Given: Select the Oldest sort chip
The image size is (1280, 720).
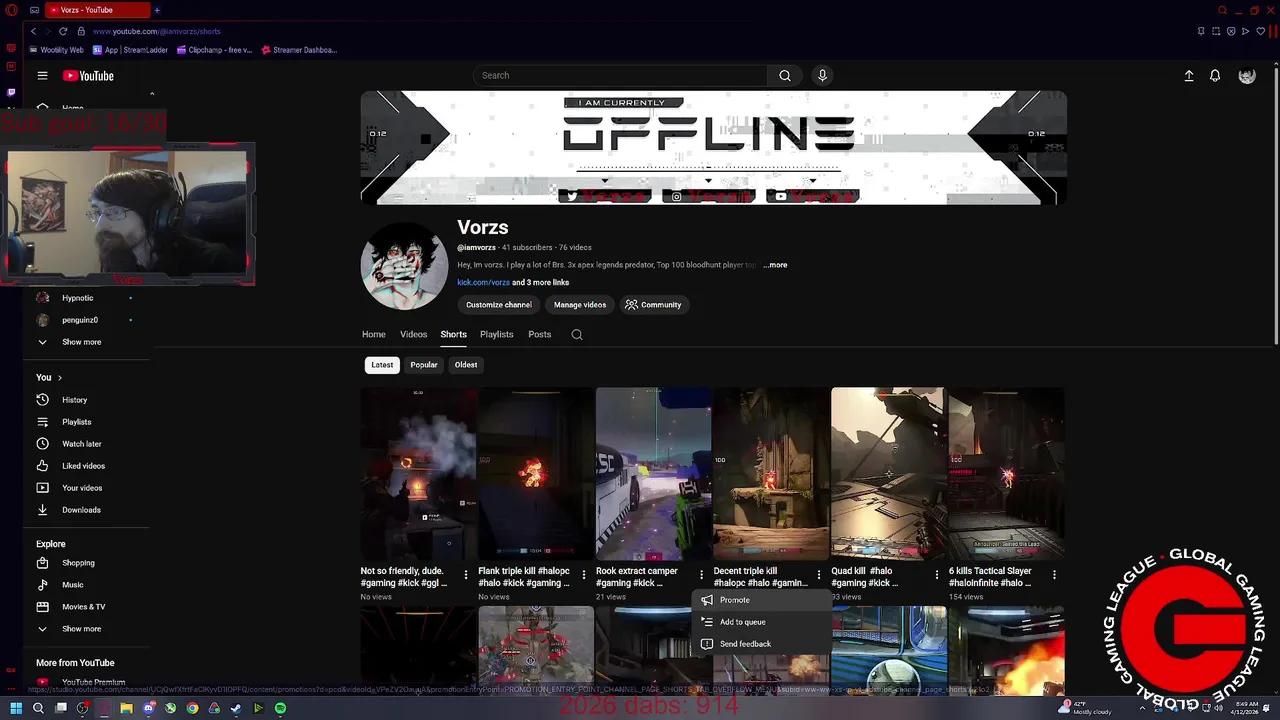Looking at the screenshot, I should (x=466, y=365).
